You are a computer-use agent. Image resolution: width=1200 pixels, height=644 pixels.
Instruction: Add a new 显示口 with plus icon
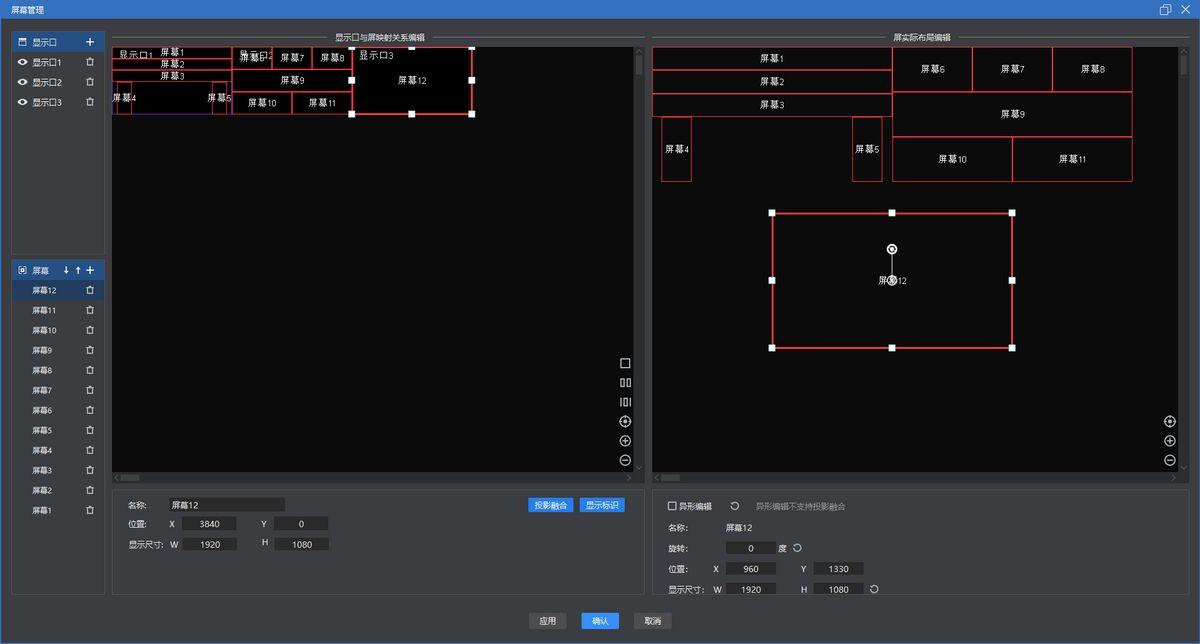90,42
